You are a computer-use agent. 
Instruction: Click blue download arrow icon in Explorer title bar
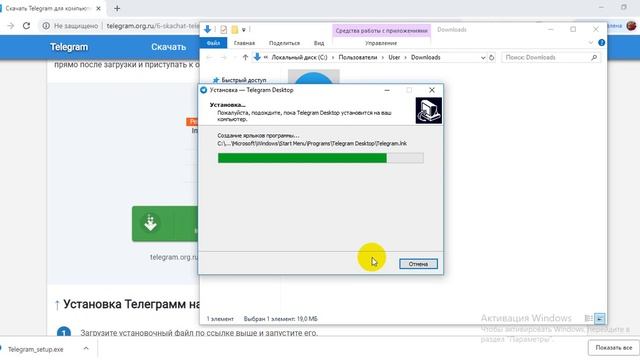[207, 29]
